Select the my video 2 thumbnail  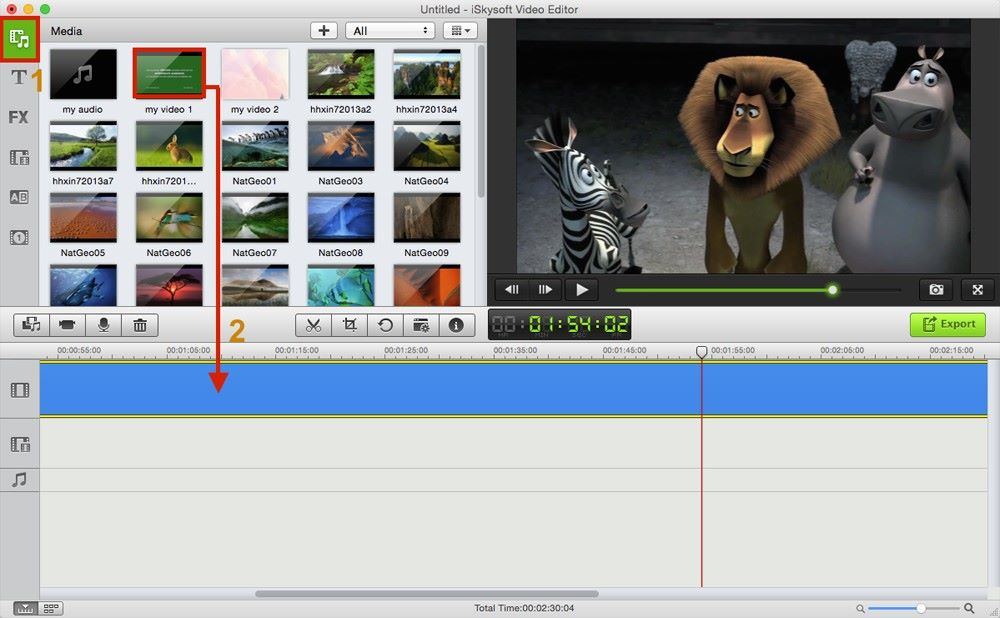255,74
